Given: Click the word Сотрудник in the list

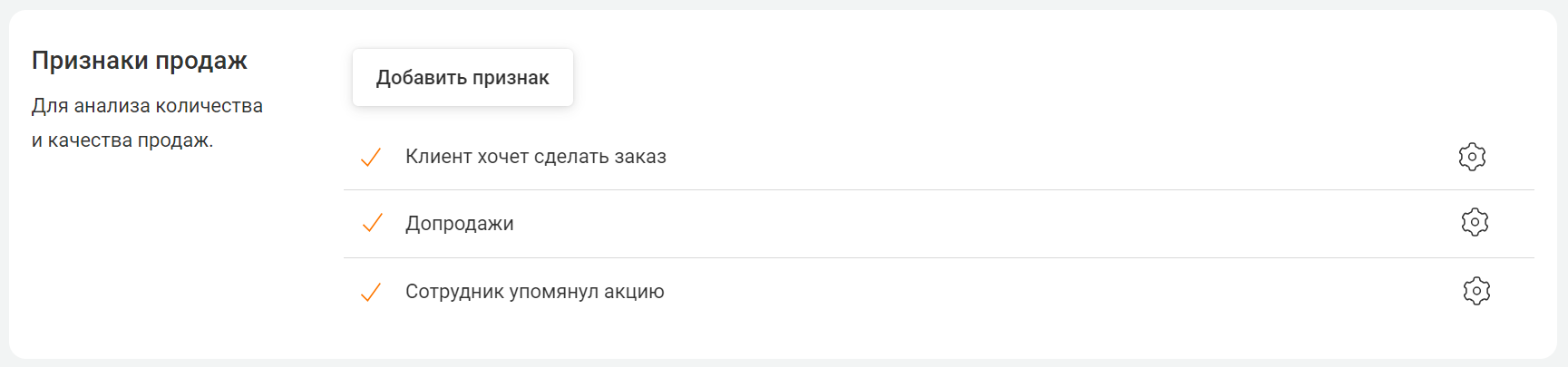Looking at the screenshot, I should point(454,293).
